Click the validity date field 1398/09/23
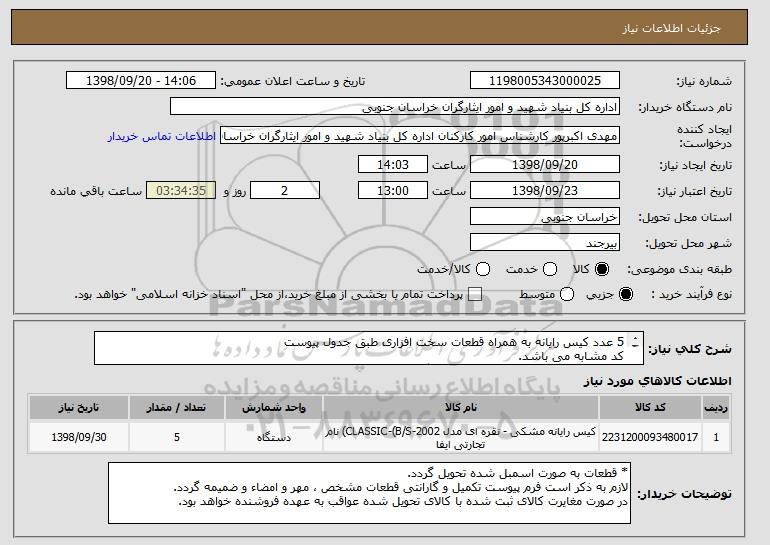Viewport: 770px width, 545px height. (x=545, y=191)
